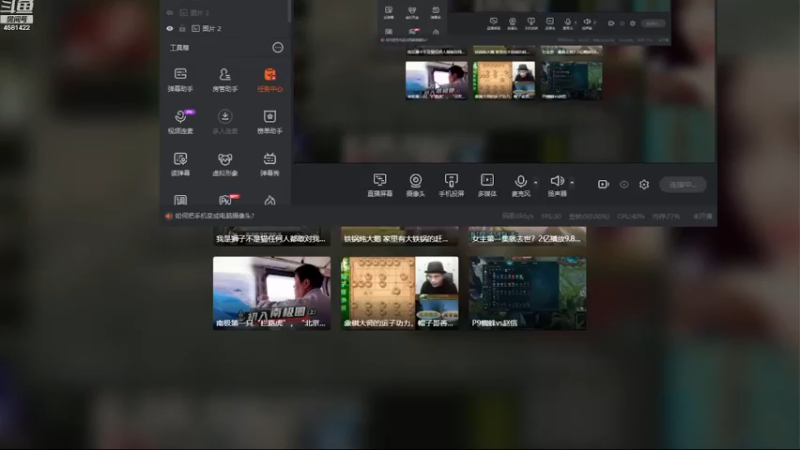
Task: Click the flame icon in bottom toolbox row
Action: (270, 200)
